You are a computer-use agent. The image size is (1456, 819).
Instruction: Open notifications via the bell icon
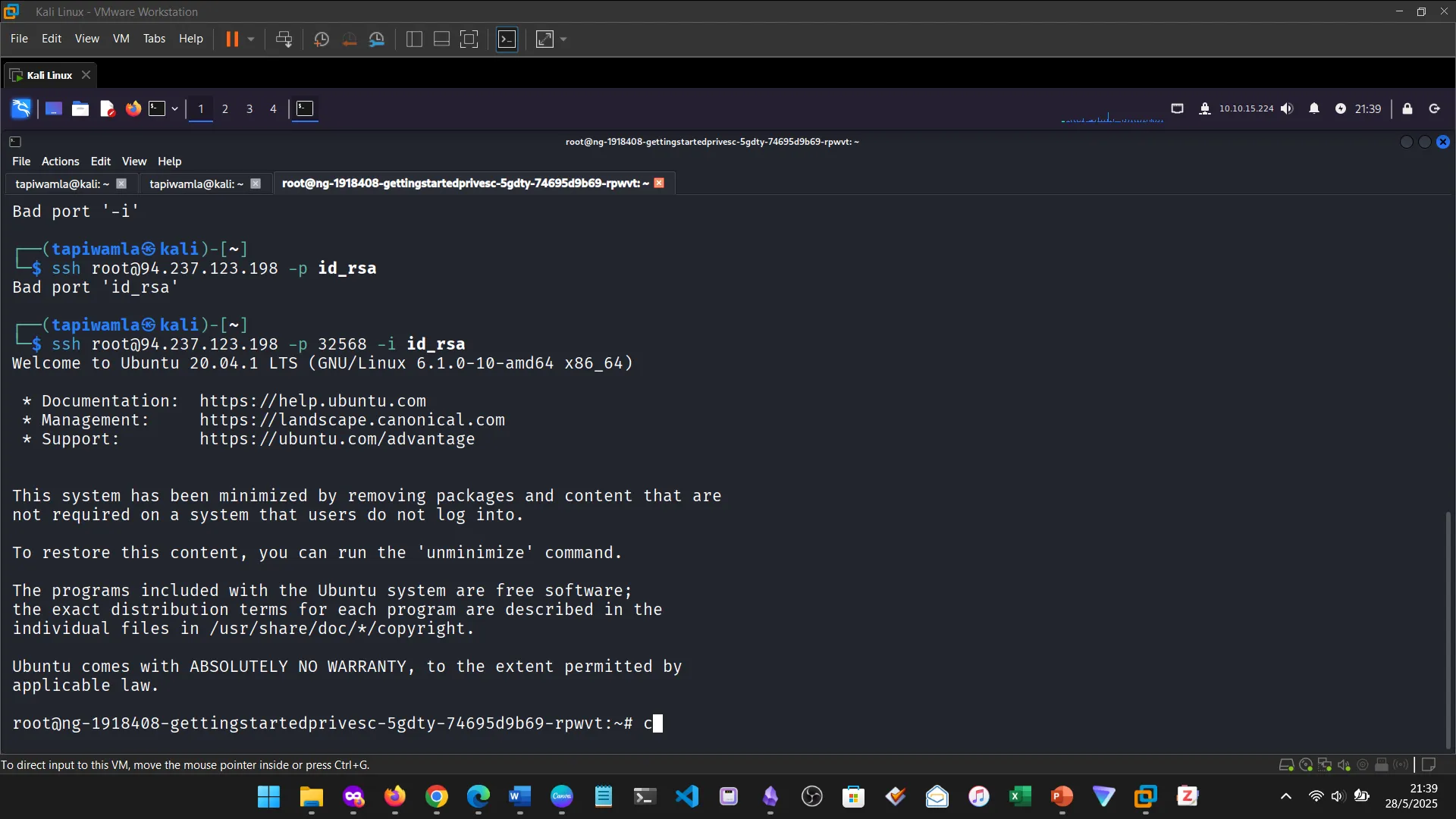coord(1314,108)
